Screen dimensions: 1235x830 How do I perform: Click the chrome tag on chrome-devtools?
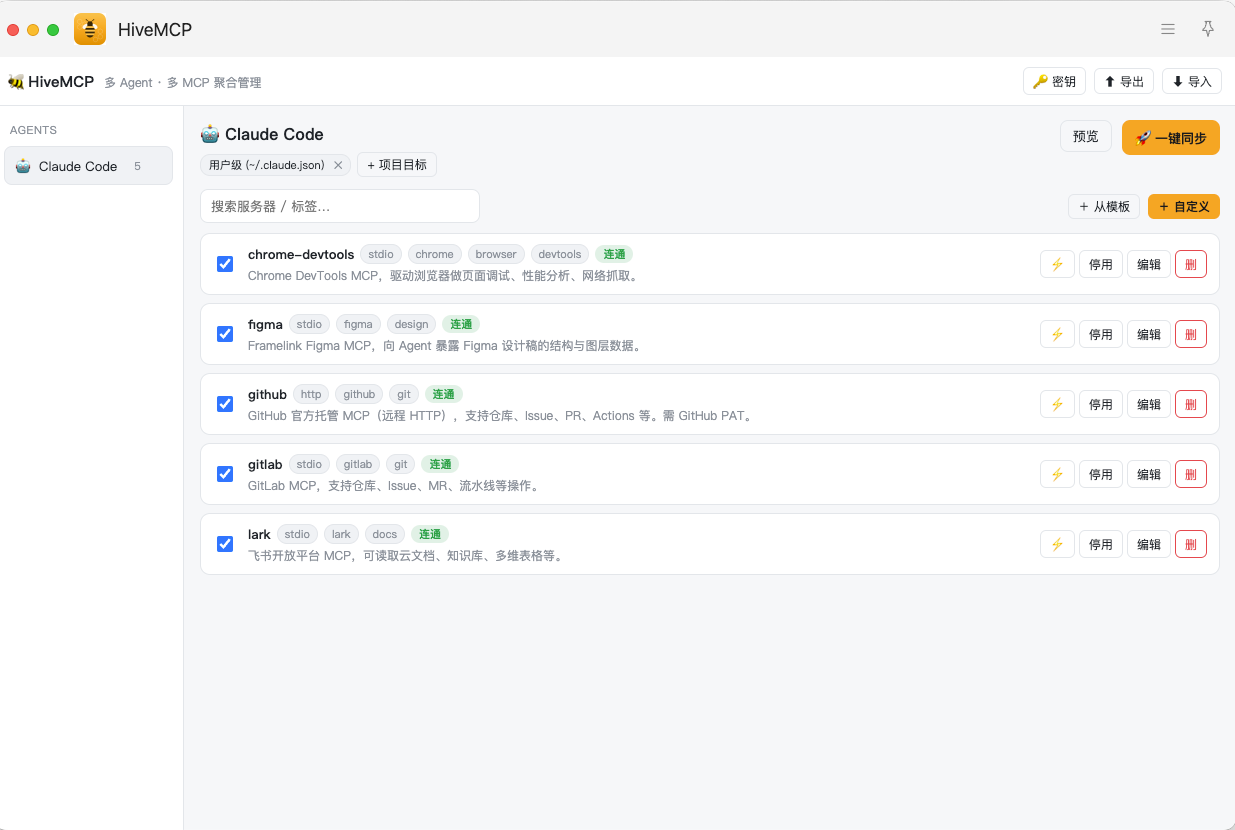pos(435,254)
